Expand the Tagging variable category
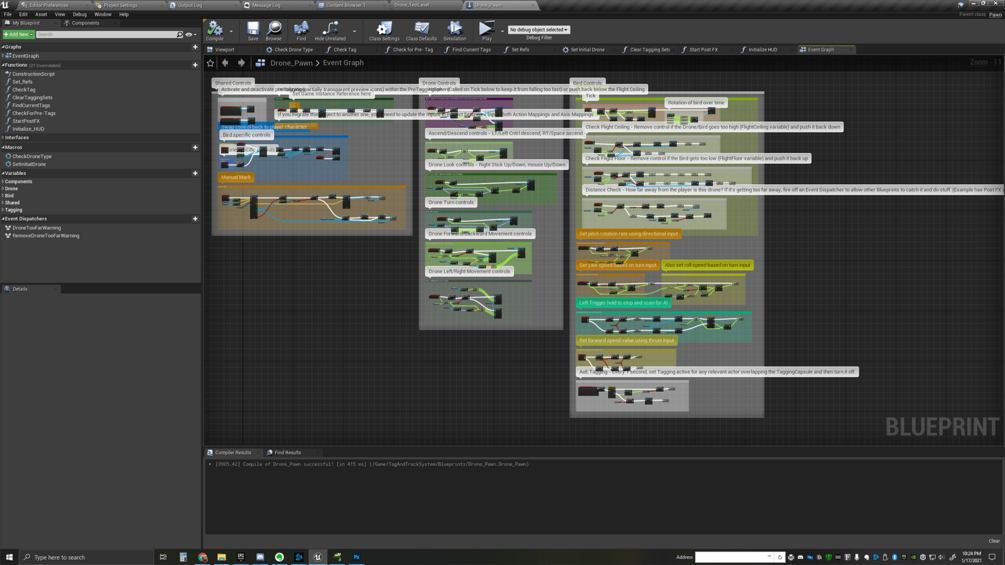Screen dimensions: 1005x565 point(3,209)
